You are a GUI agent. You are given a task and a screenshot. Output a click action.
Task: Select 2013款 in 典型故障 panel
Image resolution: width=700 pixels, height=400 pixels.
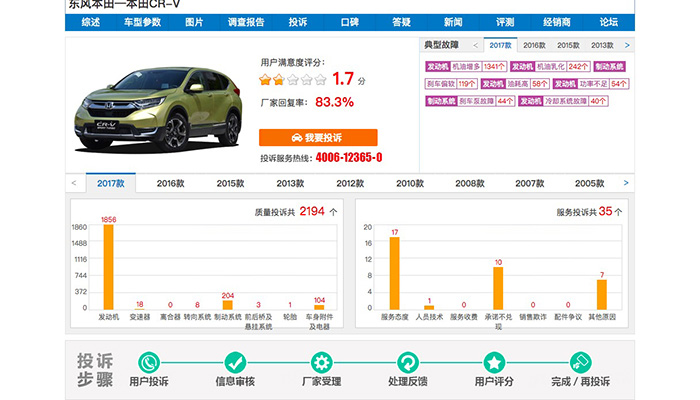click(602, 45)
